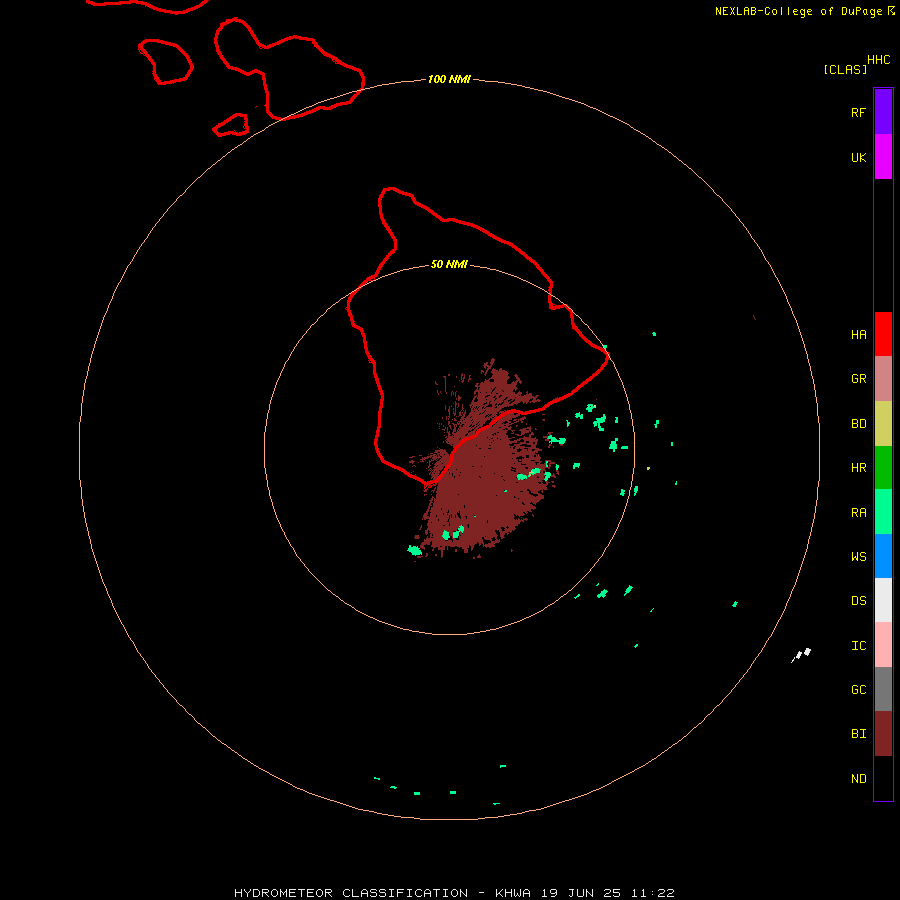Click the NEXLAB-College of DuPage credit text

pyautogui.click(x=798, y=11)
